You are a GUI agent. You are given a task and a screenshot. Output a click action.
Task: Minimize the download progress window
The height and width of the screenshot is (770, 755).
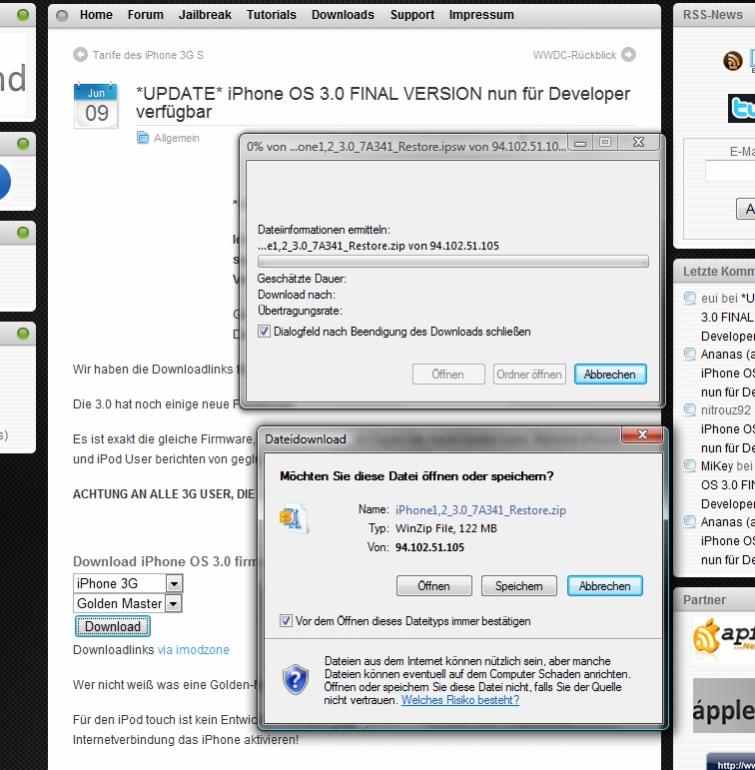pos(580,143)
